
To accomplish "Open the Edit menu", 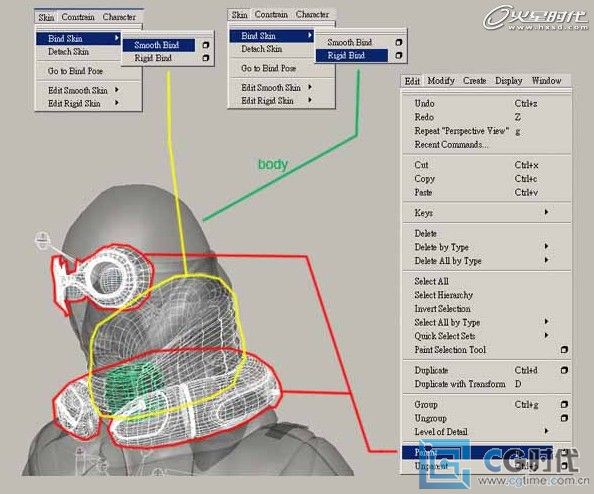I will [x=412, y=81].
